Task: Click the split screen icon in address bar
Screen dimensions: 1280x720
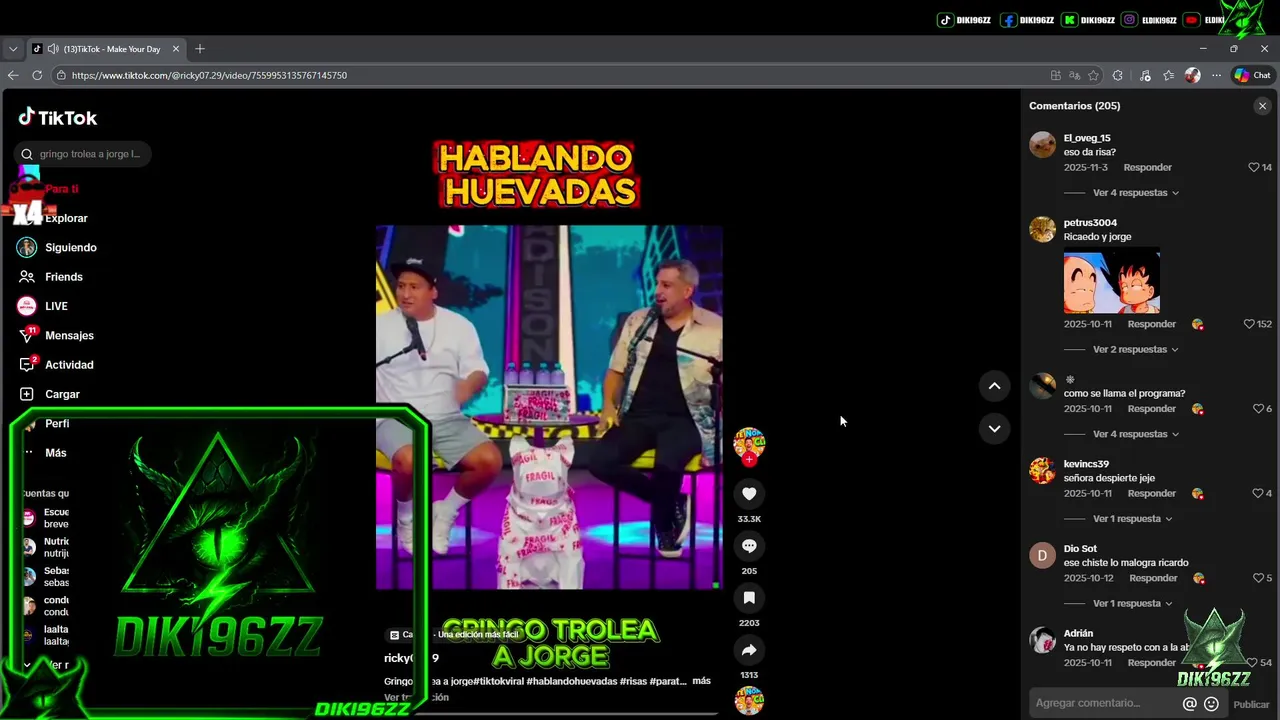Action: (1056, 75)
